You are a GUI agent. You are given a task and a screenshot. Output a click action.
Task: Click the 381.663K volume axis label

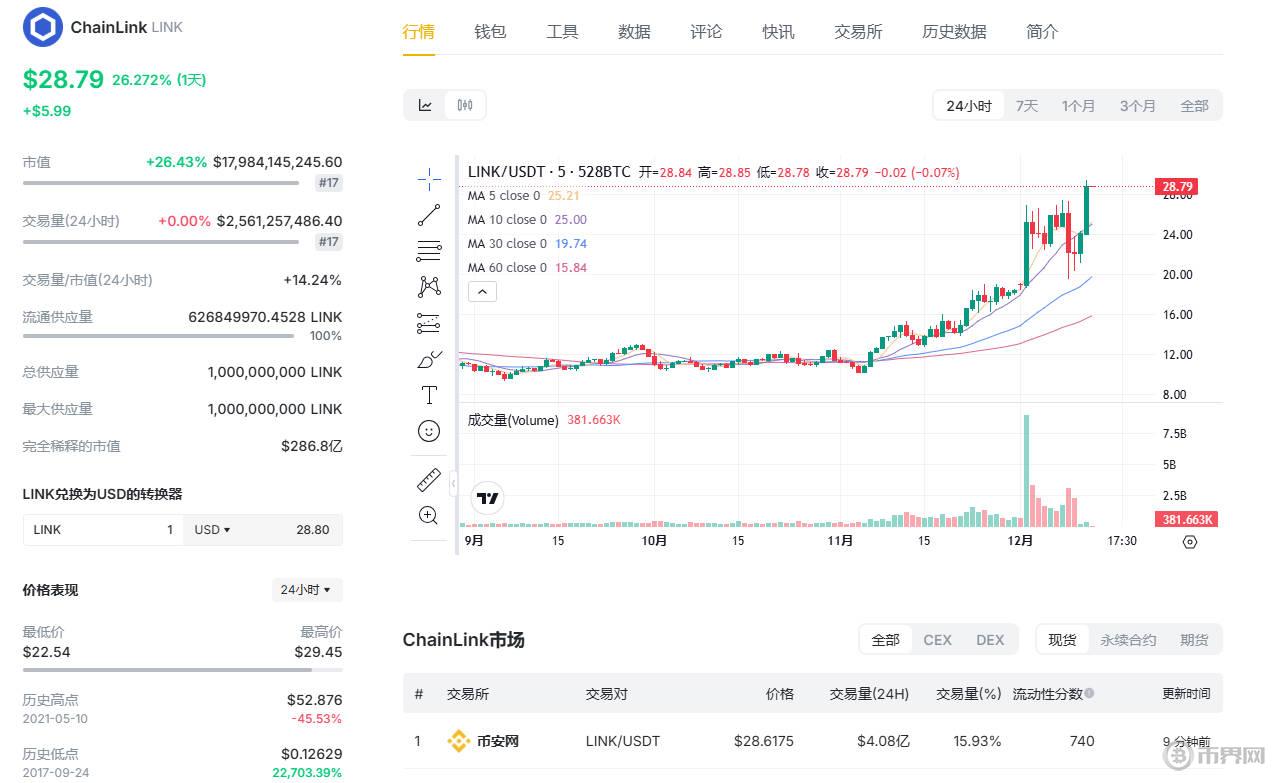[1187, 519]
